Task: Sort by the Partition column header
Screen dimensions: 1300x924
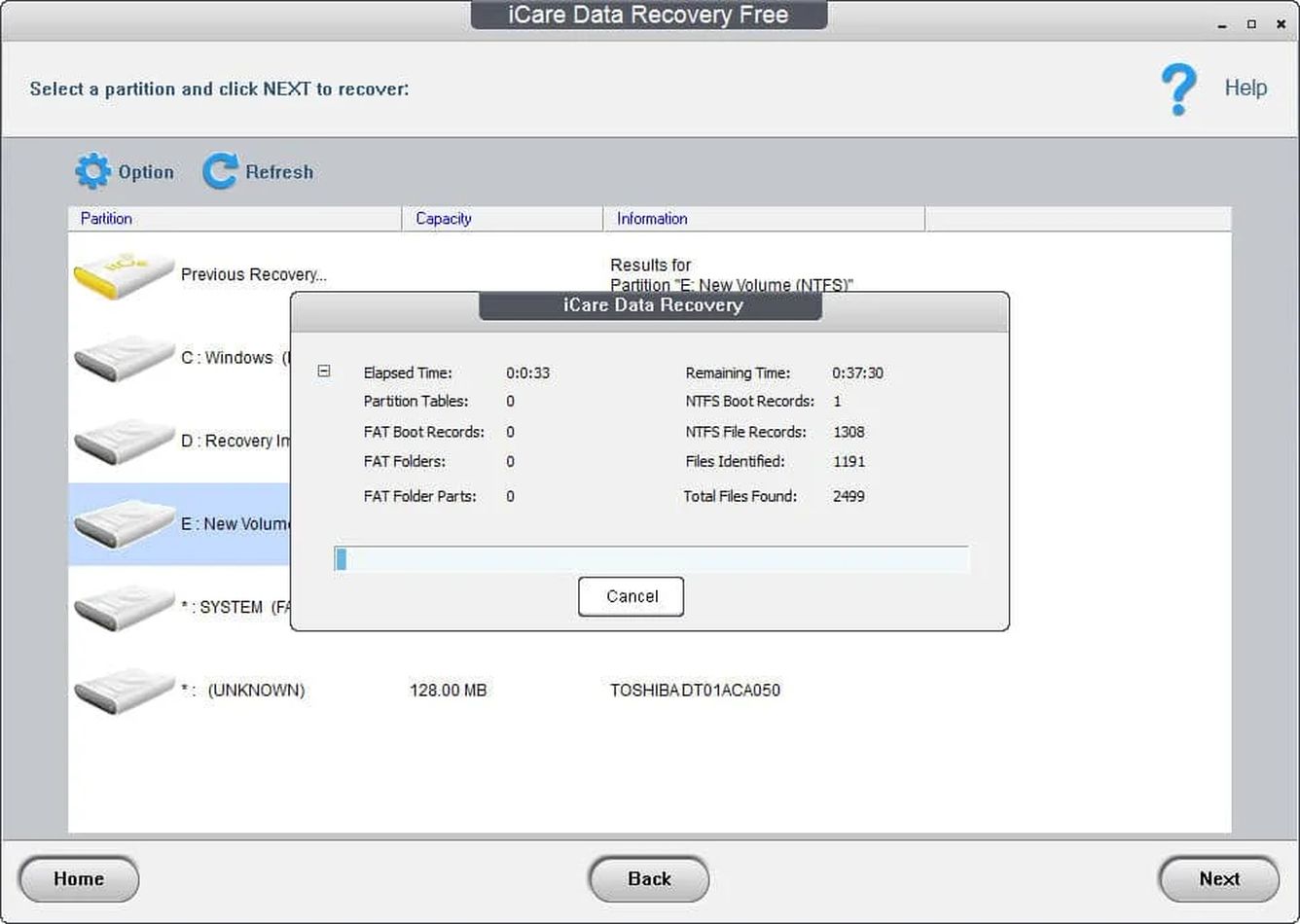Action: pos(235,218)
